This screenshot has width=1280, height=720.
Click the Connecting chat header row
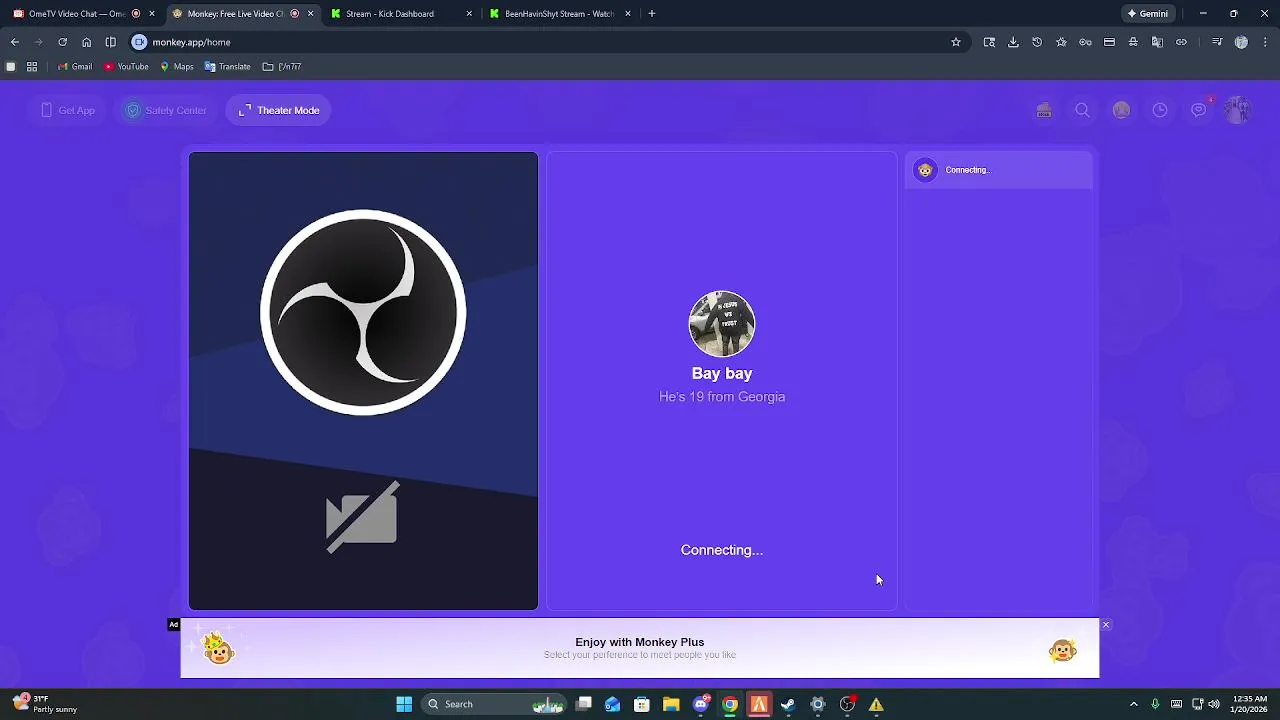pyautogui.click(x=998, y=170)
